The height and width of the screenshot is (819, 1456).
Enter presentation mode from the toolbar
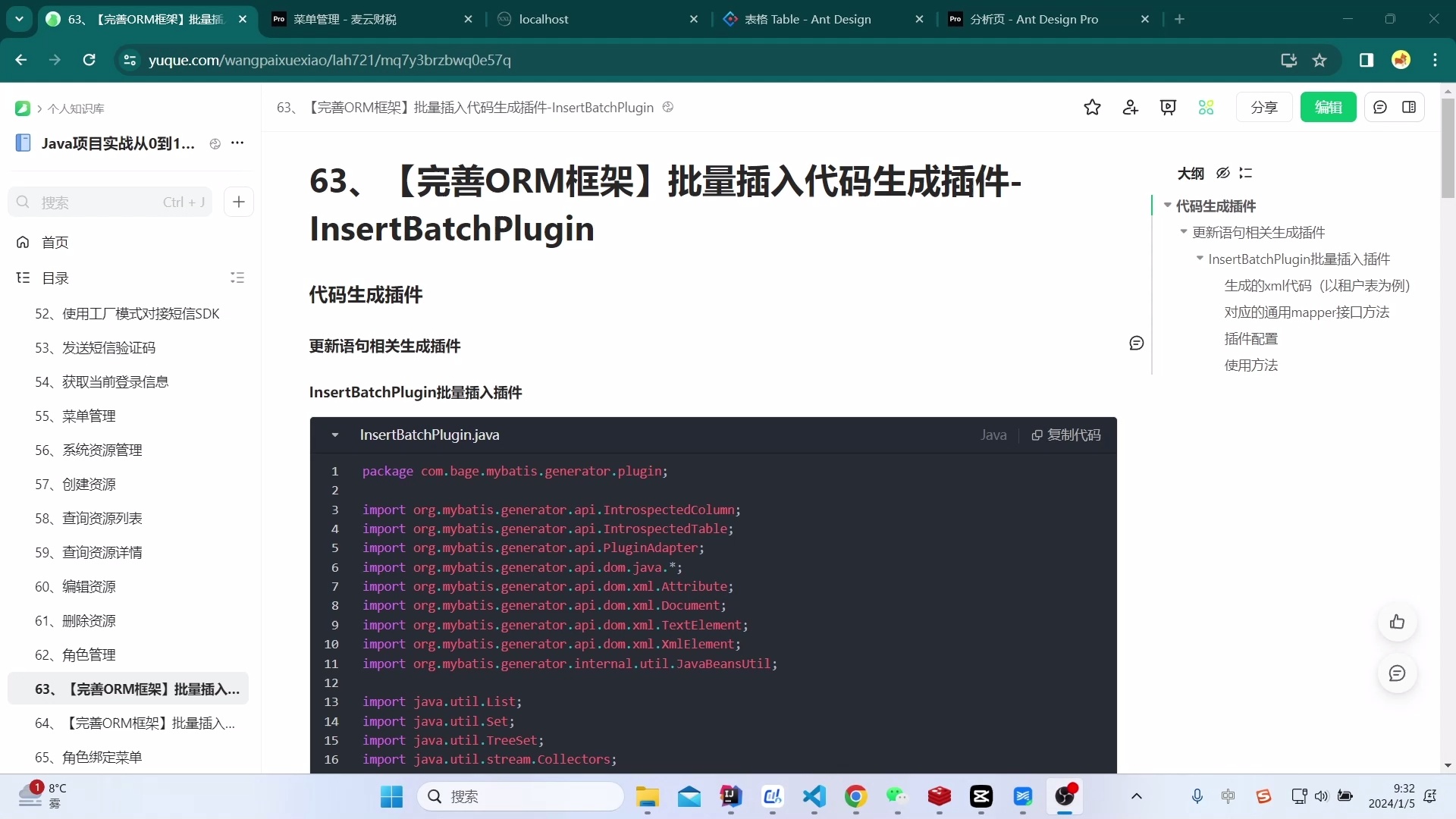pyautogui.click(x=1168, y=107)
